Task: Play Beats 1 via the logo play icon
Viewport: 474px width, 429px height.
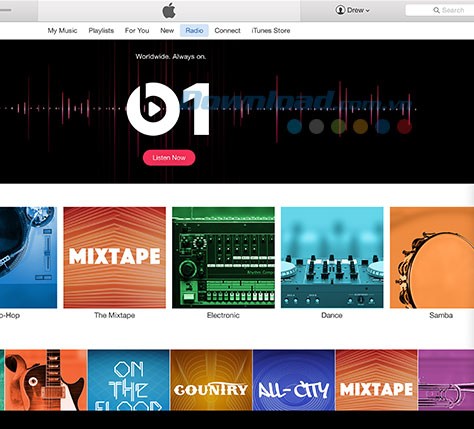Action: pyautogui.click(x=153, y=109)
